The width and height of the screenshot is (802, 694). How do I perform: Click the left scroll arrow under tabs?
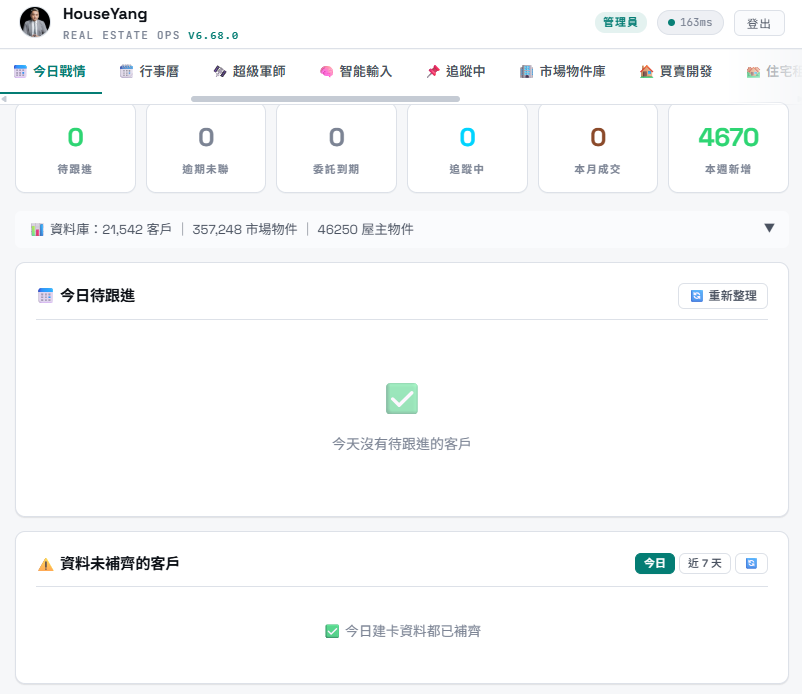[x=4, y=99]
